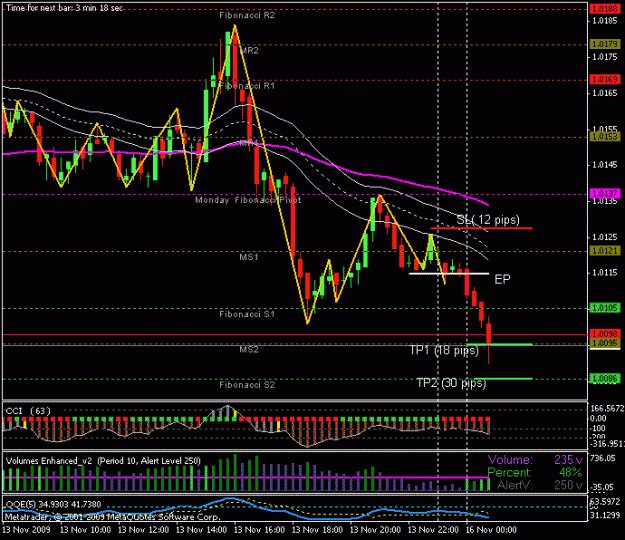Click the 'Monday Fibonacci Pivot' label
This screenshot has height=540, width=625.
(248, 200)
